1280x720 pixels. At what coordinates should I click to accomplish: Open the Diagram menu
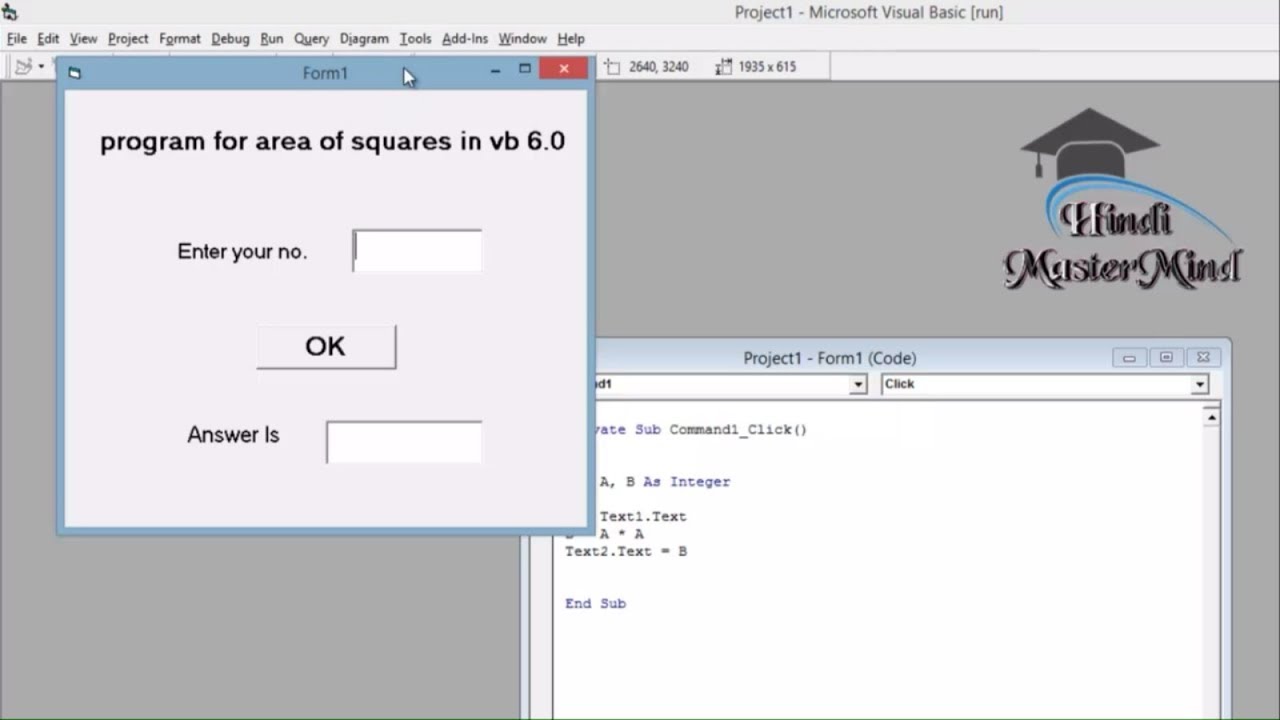tap(364, 39)
